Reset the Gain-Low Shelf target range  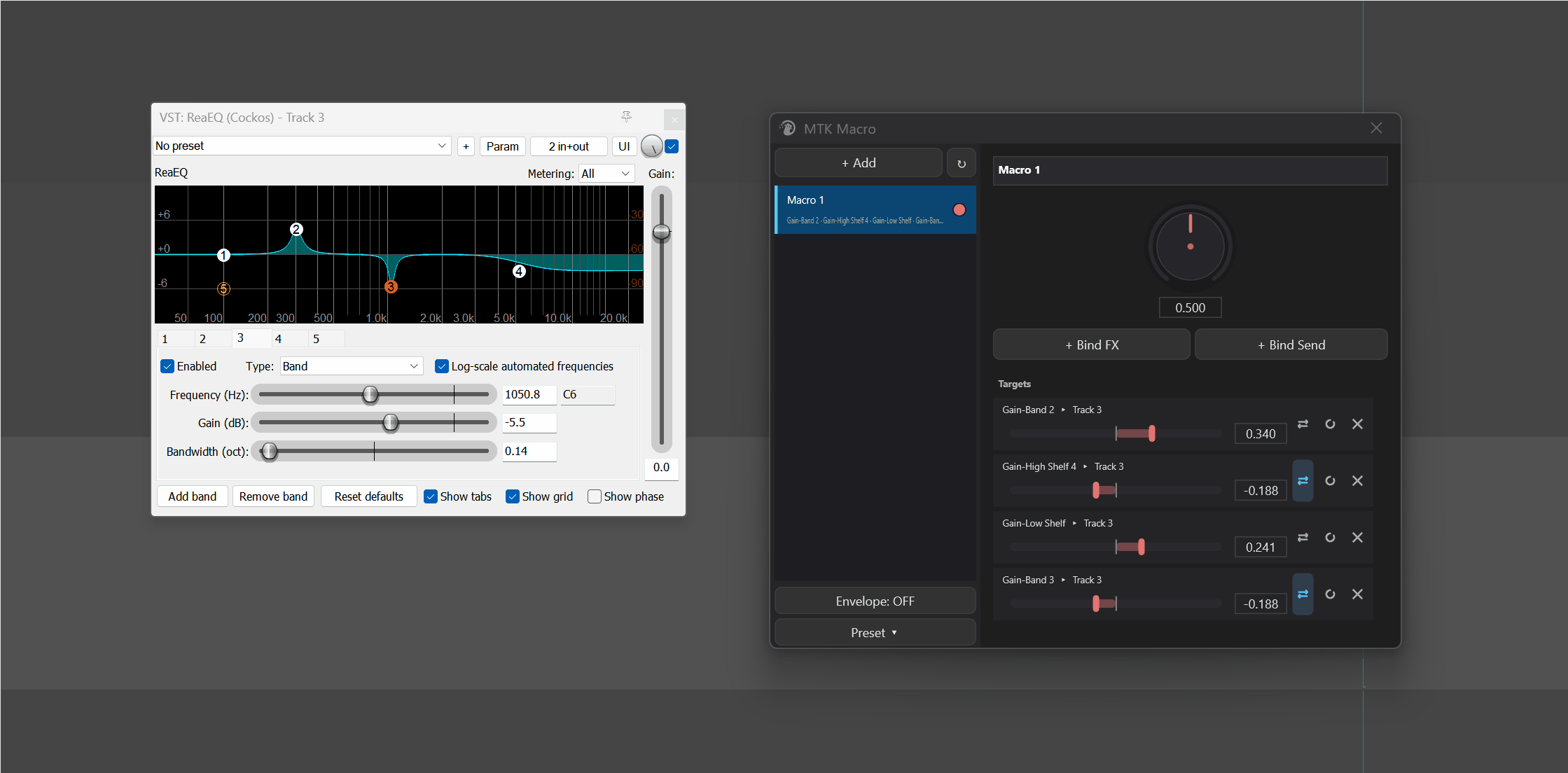point(1330,538)
